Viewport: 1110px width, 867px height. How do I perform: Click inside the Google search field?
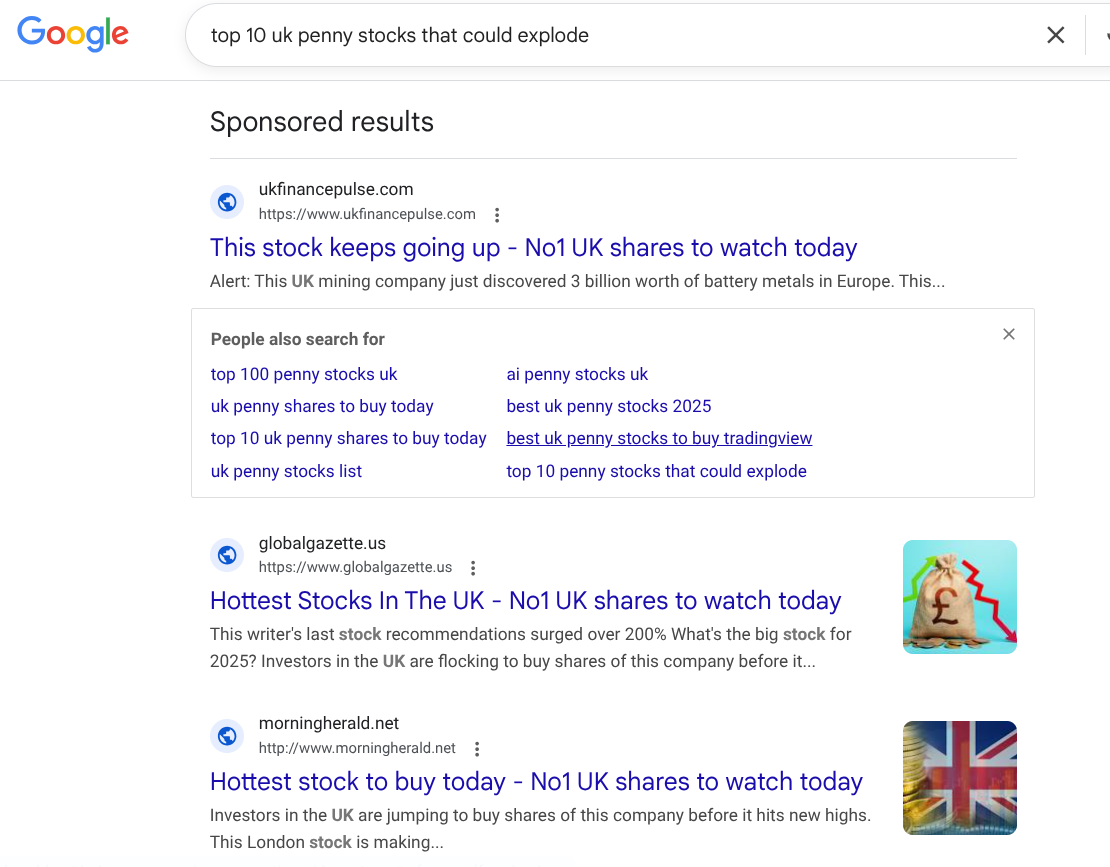point(600,36)
